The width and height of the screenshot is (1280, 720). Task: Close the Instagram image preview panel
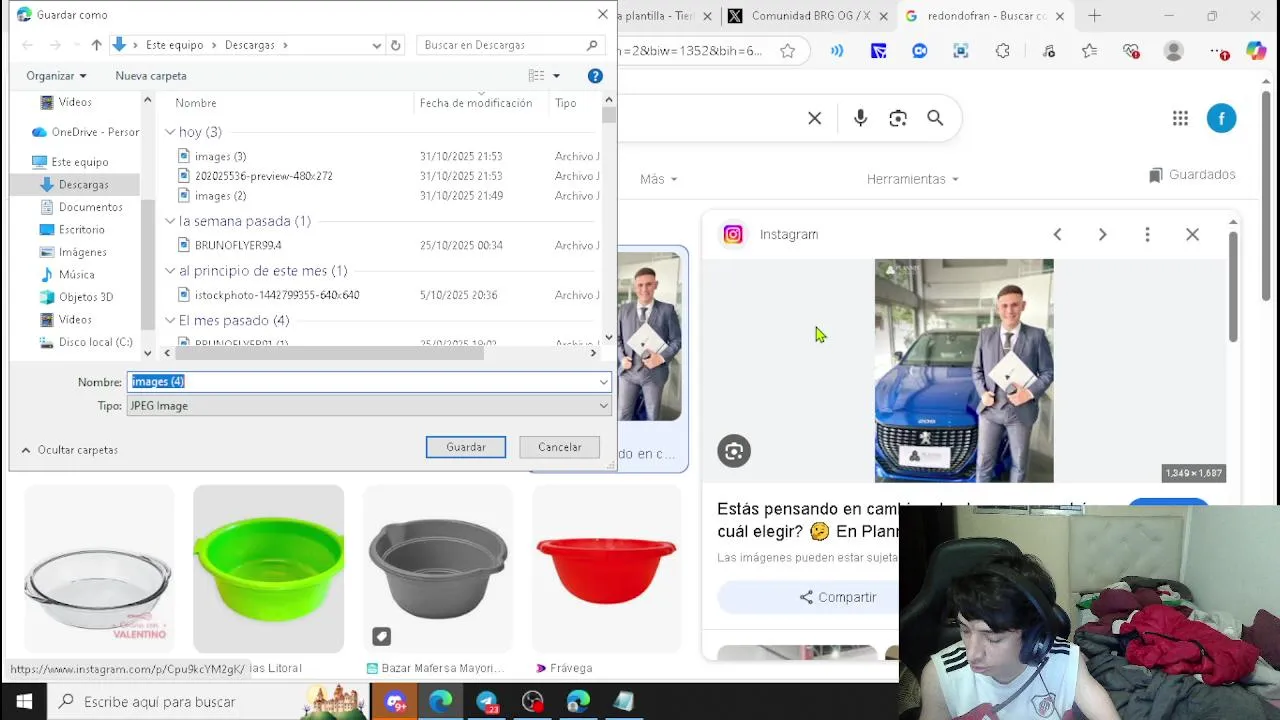(x=1192, y=234)
